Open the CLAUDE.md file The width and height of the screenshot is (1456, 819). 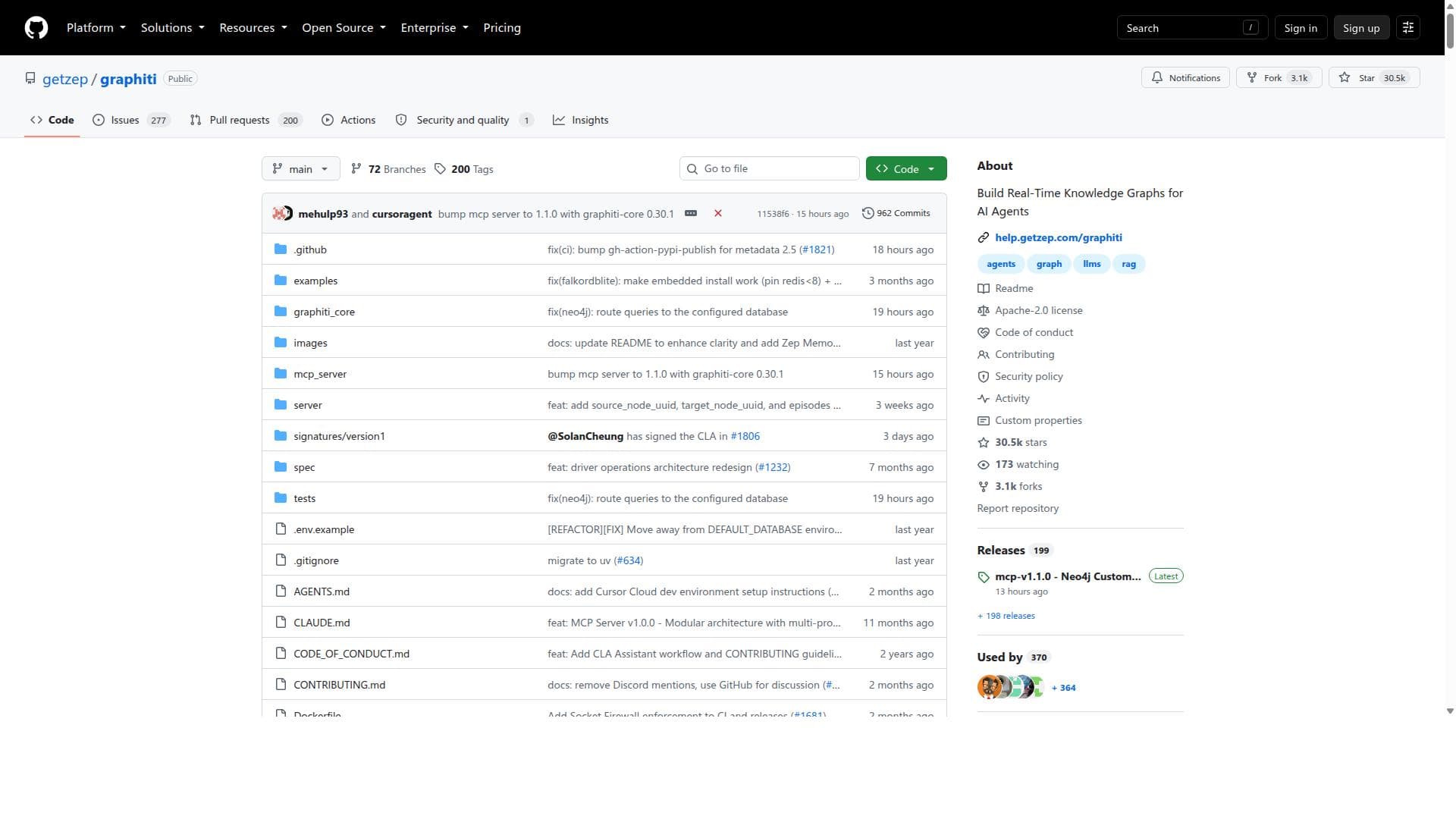[x=322, y=623]
